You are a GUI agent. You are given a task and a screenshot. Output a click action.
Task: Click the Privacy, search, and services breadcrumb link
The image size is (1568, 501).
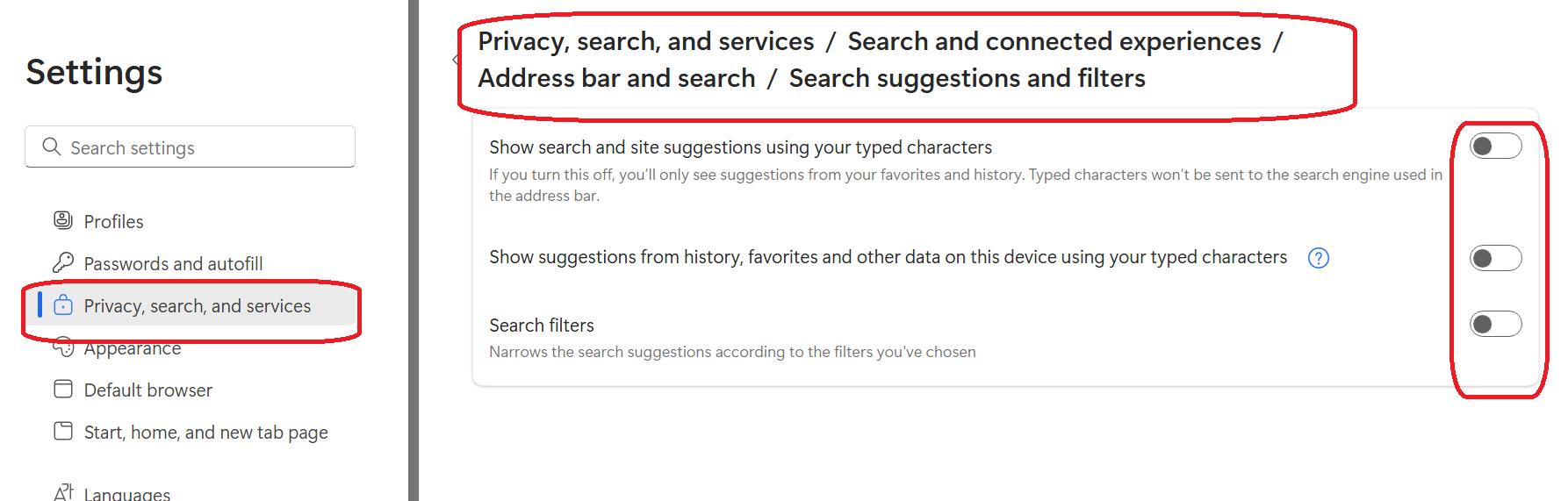(646, 41)
